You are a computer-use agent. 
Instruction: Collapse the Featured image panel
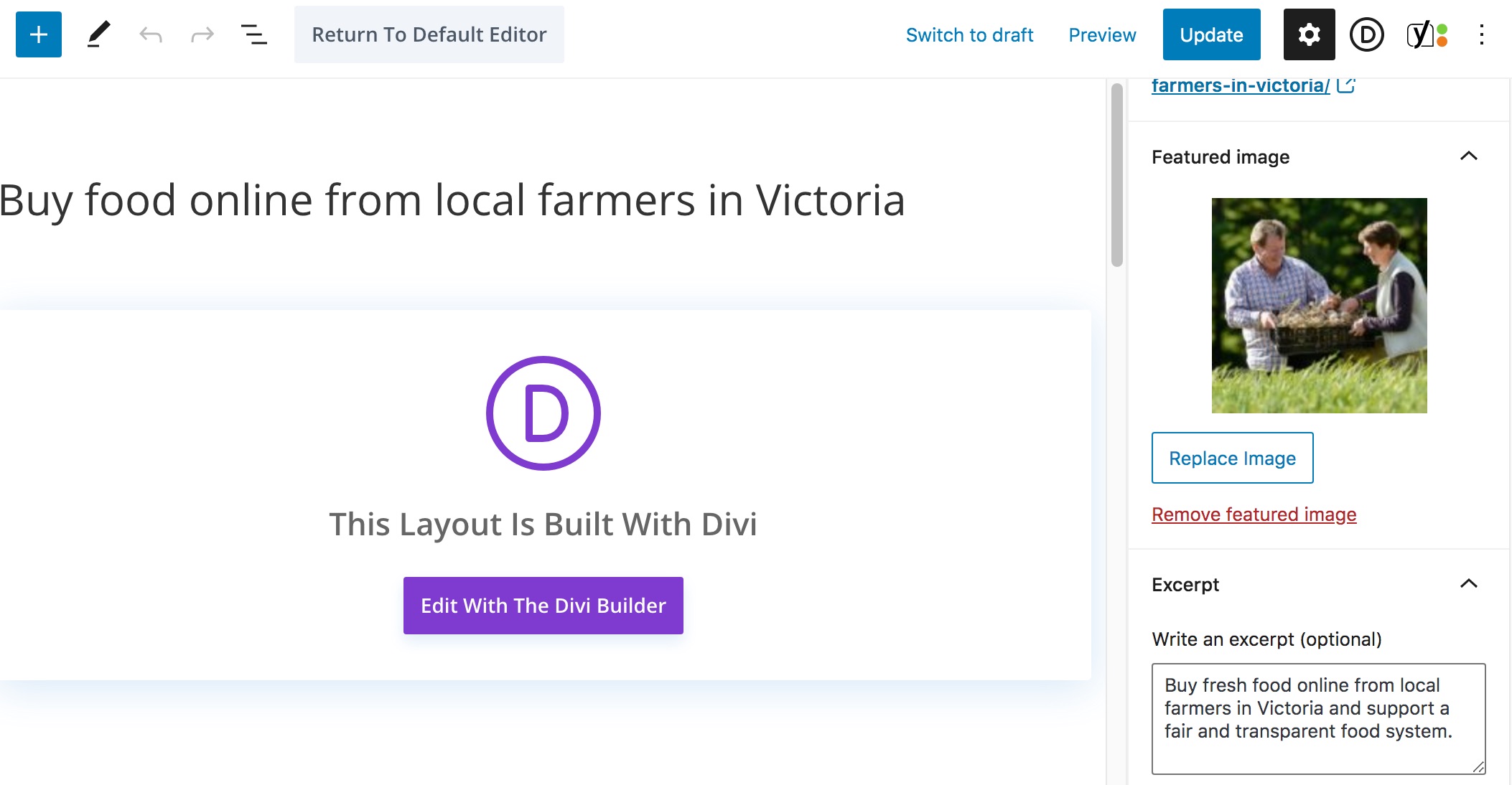pyautogui.click(x=1469, y=156)
